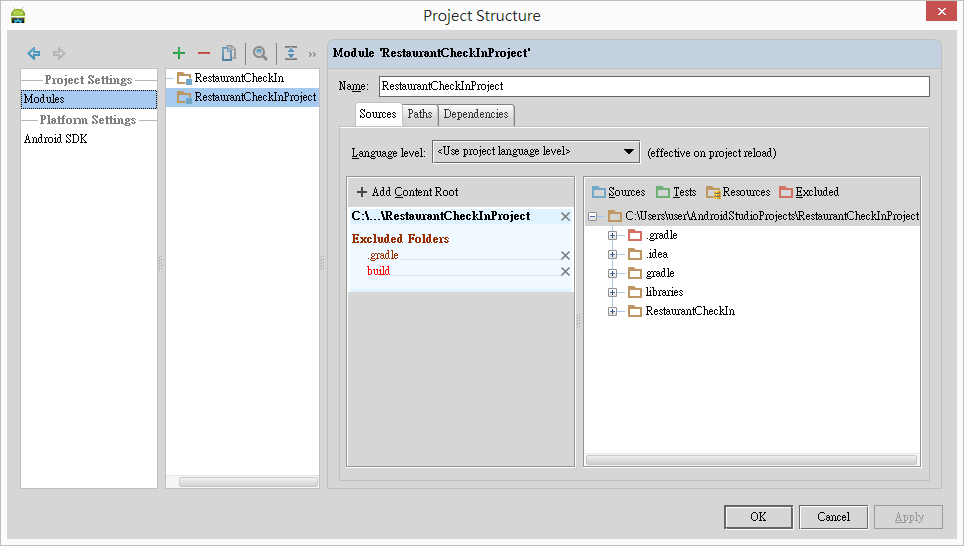Mark folder as Excluded
964x546 pixels.
(x=809, y=192)
